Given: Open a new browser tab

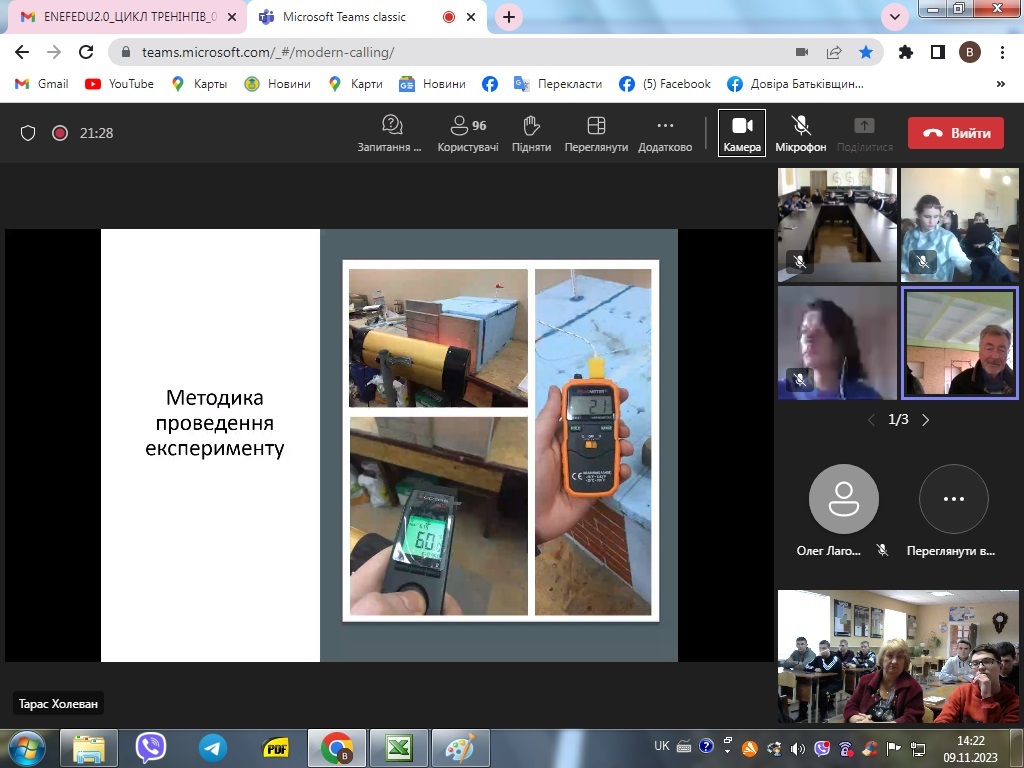Looking at the screenshot, I should coord(509,17).
